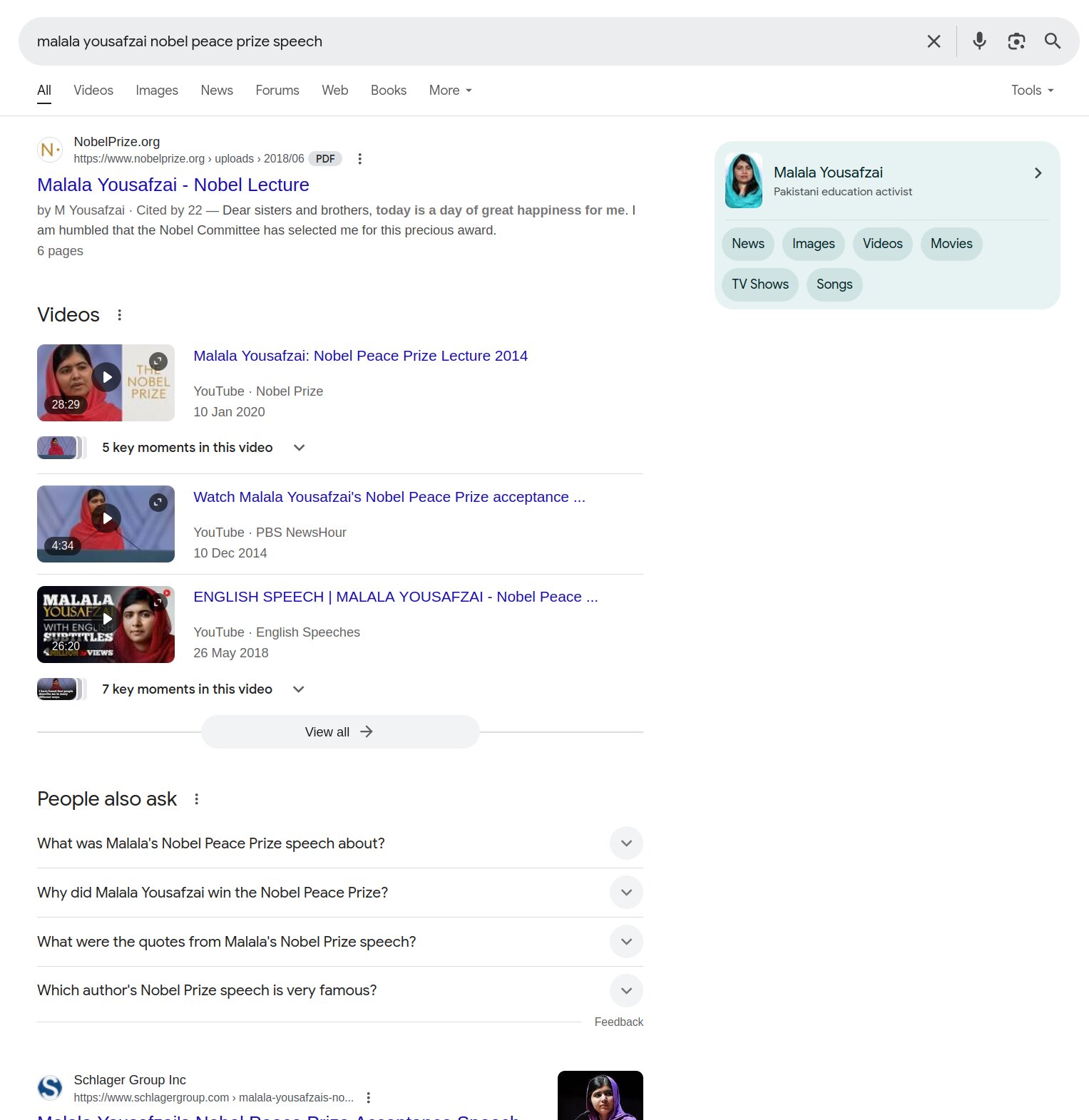This screenshot has height=1120, width=1089.
Task: Click the 'Cited by 22' text in first result
Action: click(170, 210)
